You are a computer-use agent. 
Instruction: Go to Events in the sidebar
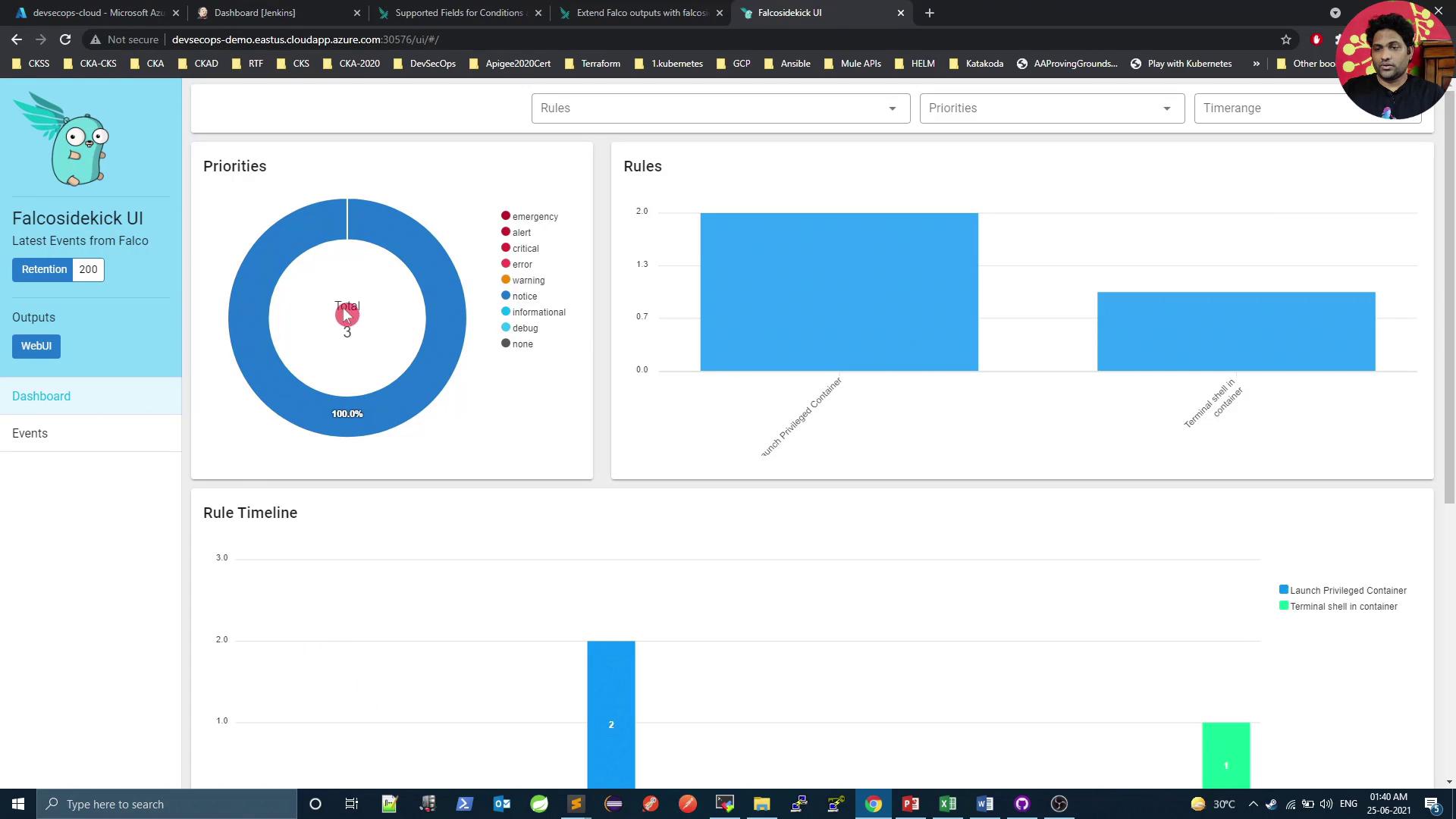point(30,433)
